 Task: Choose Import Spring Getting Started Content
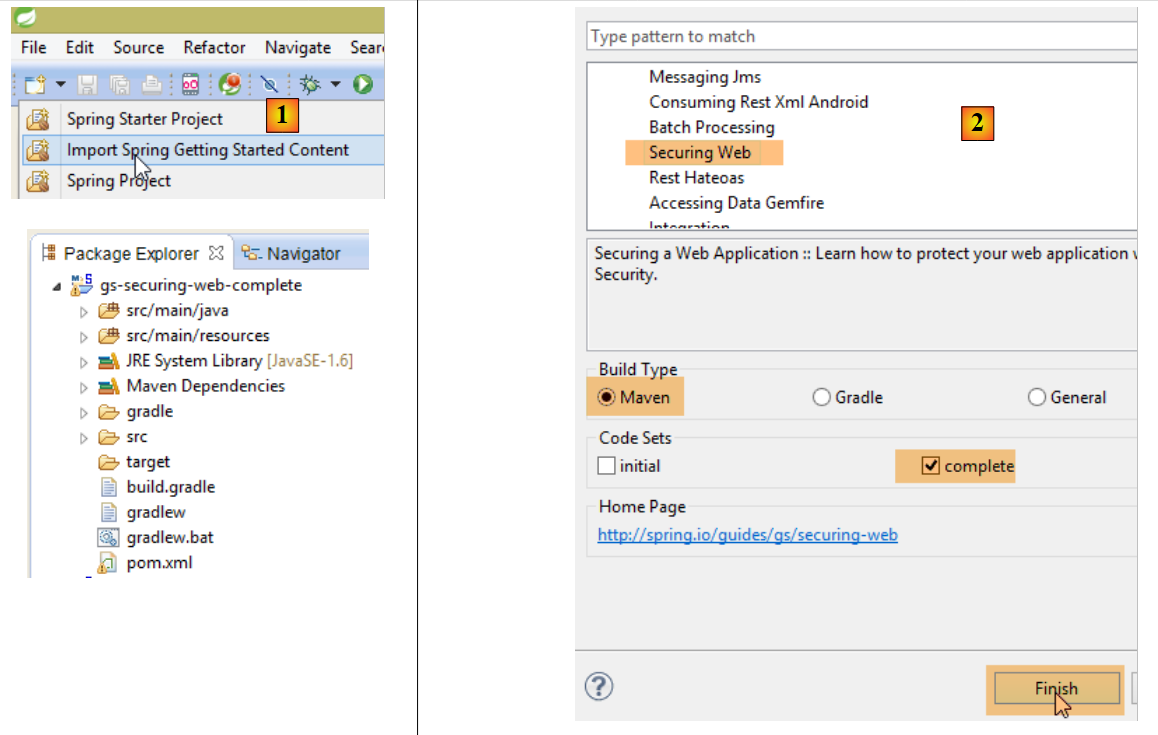point(207,150)
